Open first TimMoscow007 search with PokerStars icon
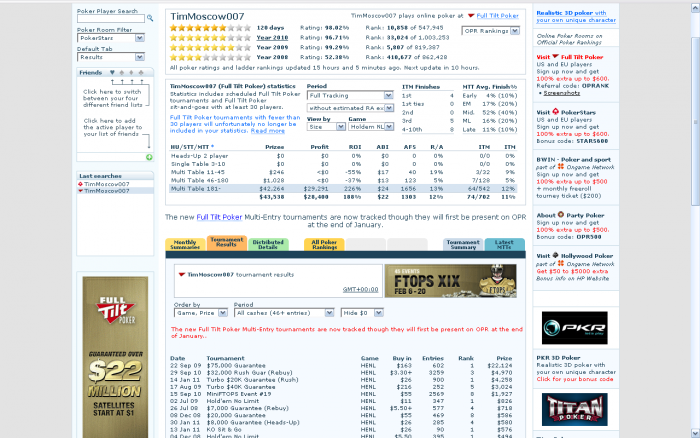Image resolution: width=700 pixels, height=438 pixels. point(104,184)
